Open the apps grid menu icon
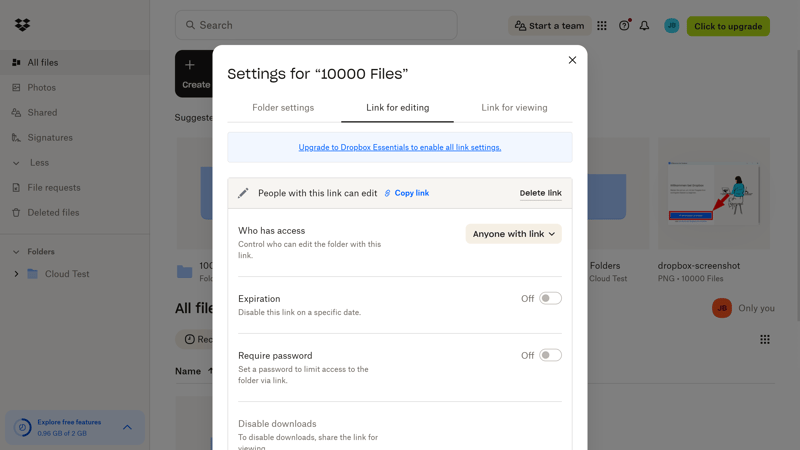 click(x=602, y=26)
